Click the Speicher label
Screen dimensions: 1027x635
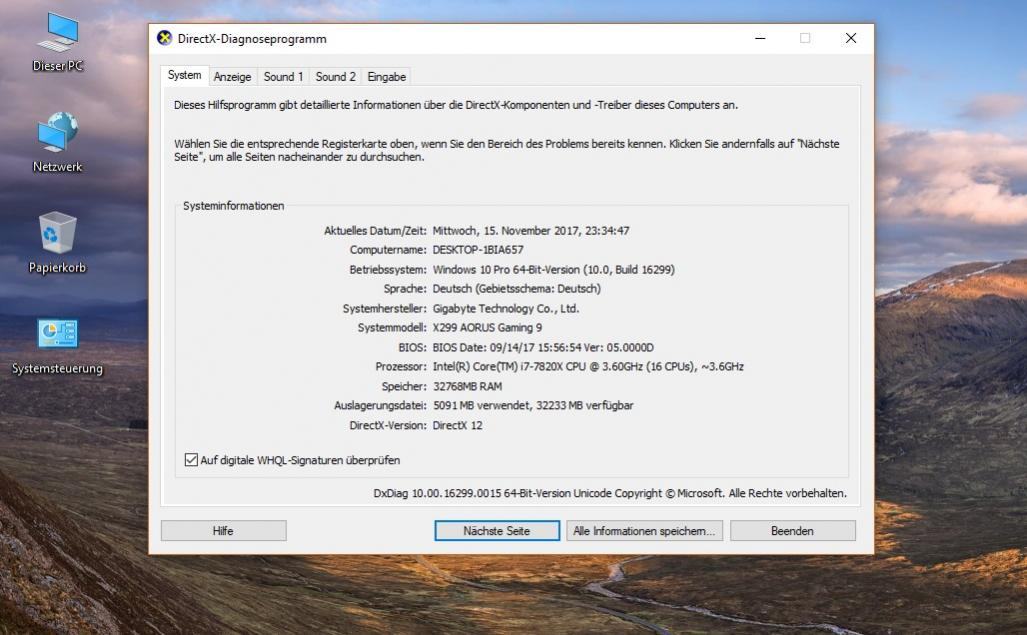coord(404,386)
